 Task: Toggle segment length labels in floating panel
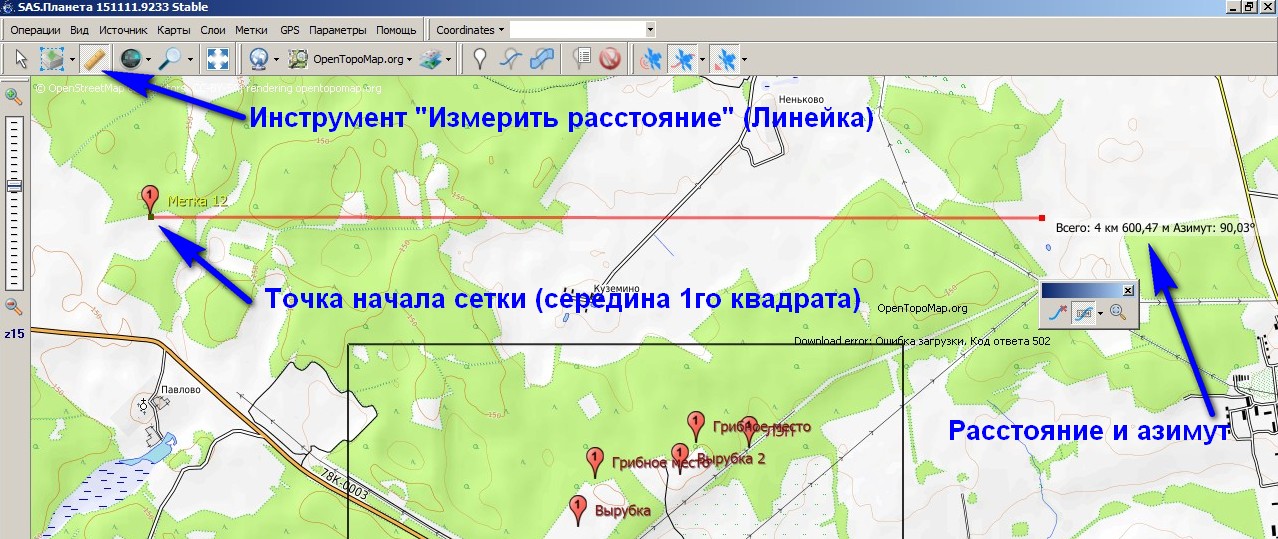pos(1084,312)
